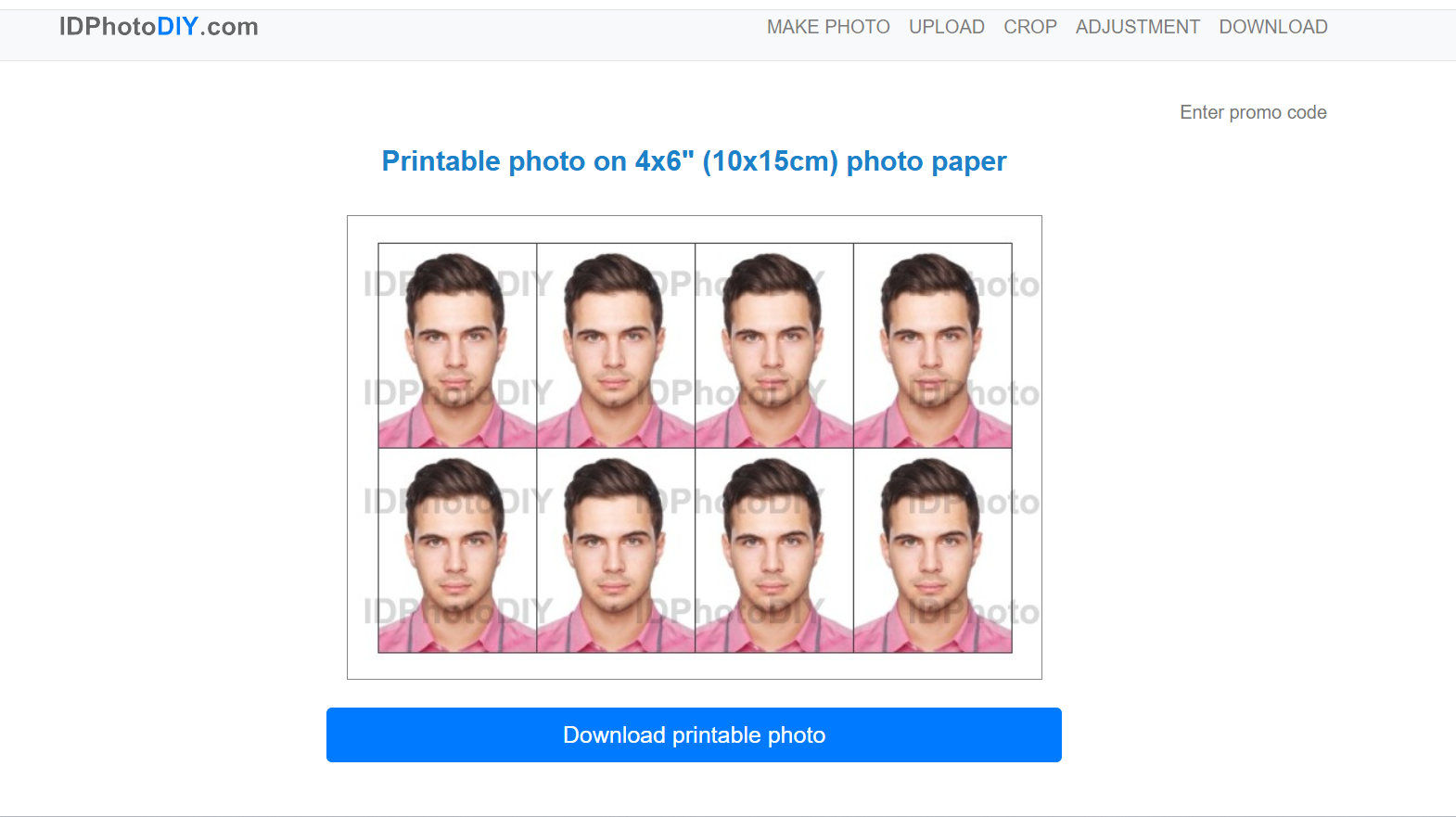This screenshot has width=1456, height=817.
Task: Pick the third photo in the top row
Action: tap(774, 345)
